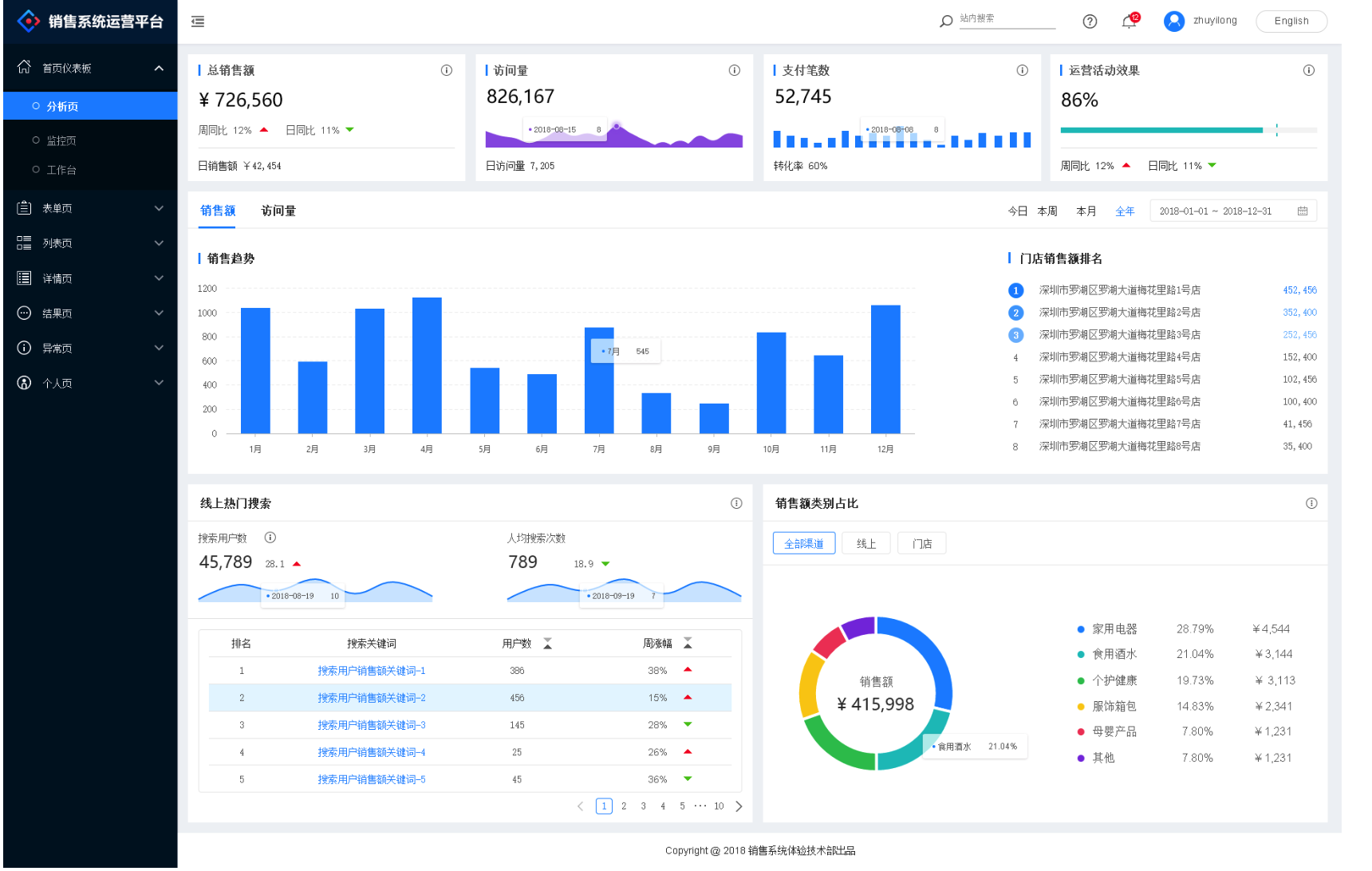Viewport: 1372px width, 871px height.
Task: Select 线上 channel option
Action: click(866, 543)
